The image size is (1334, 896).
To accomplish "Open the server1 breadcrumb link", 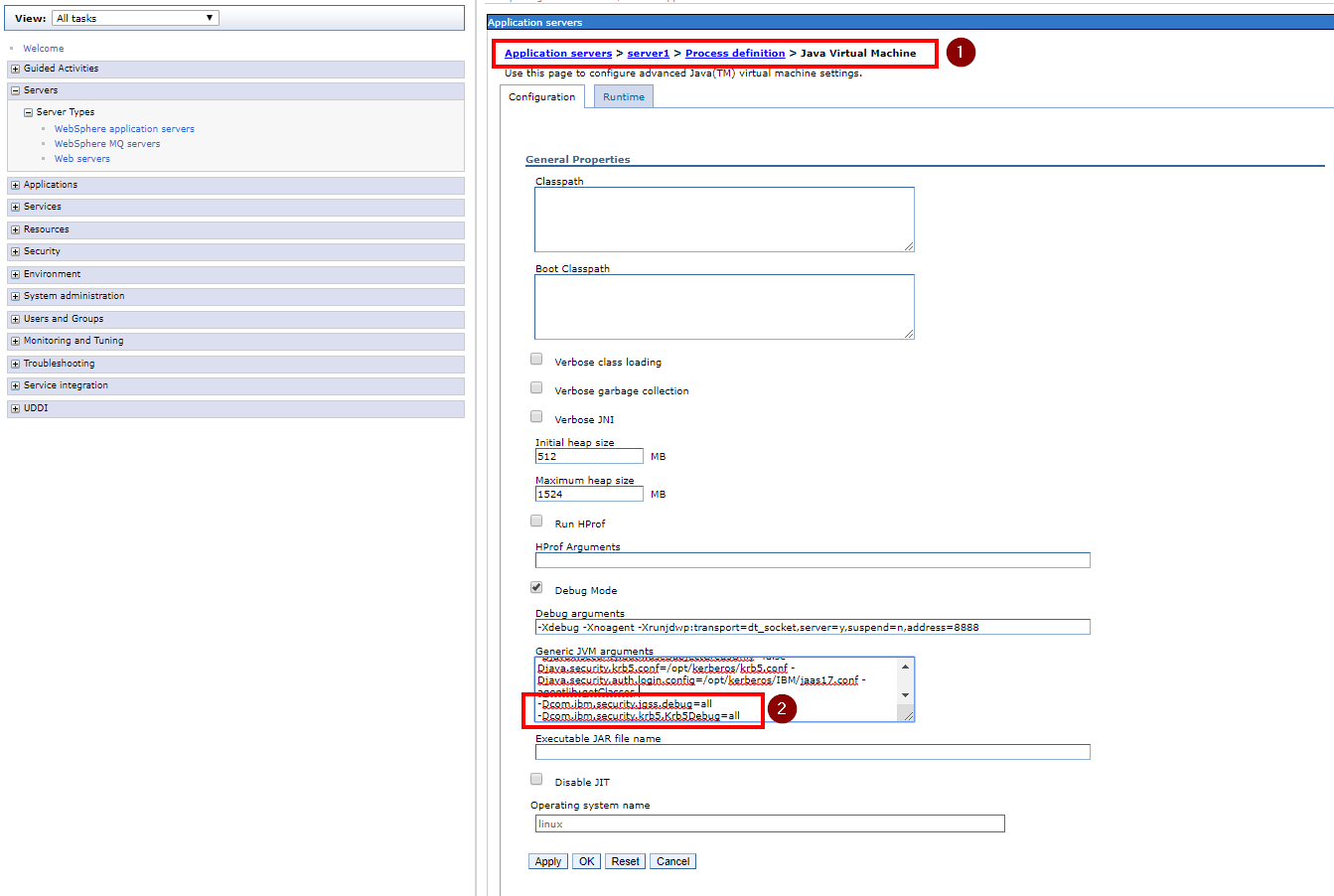I will pos(648,53).
